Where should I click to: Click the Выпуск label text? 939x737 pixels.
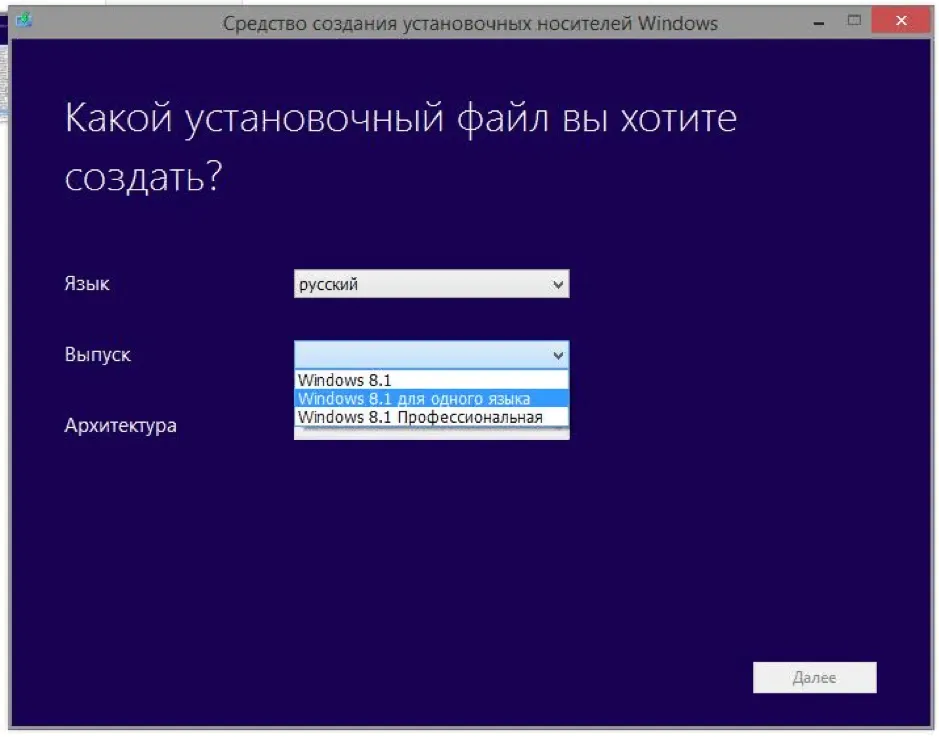click(97, 354)
